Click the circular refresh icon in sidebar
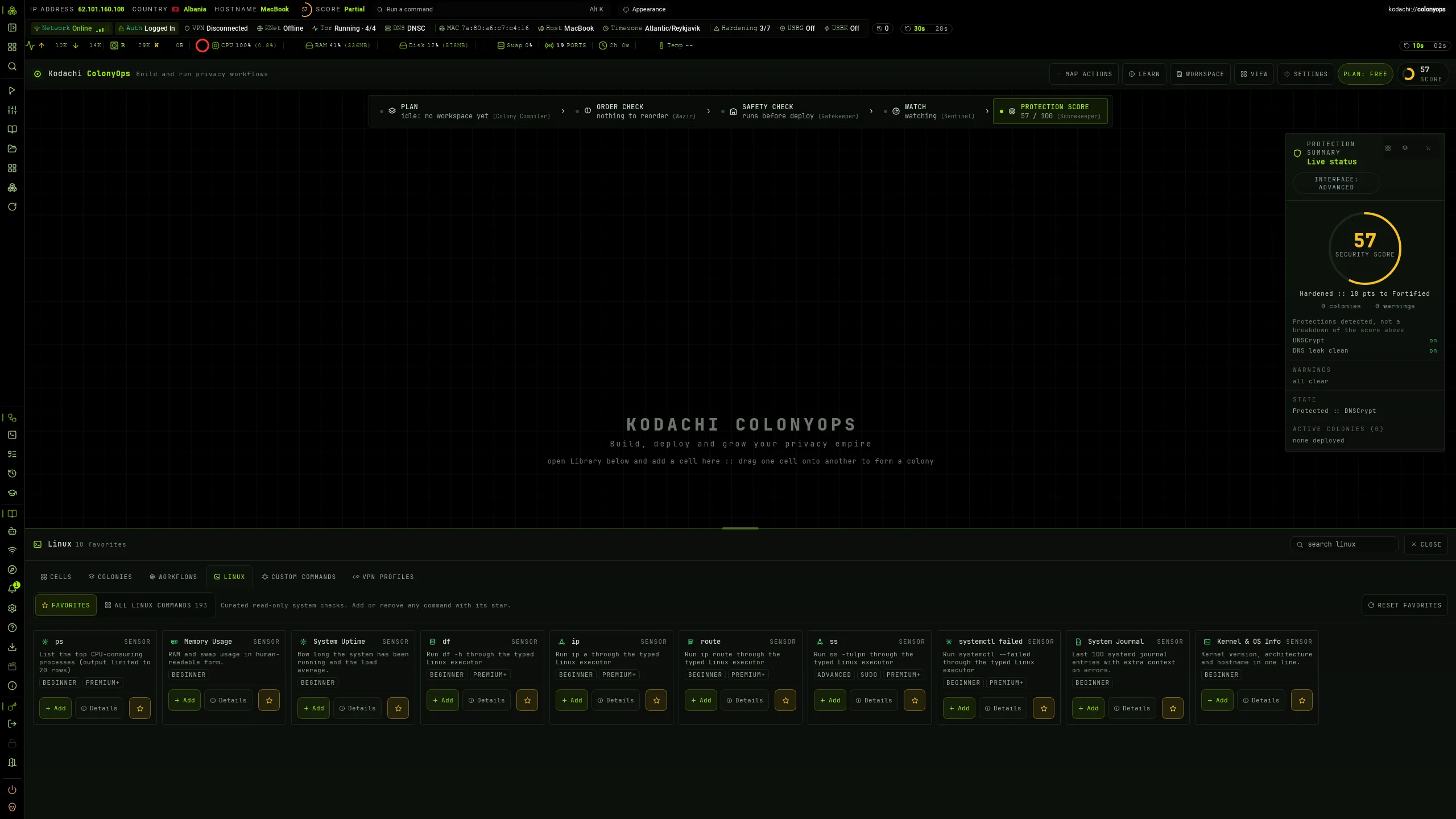This screenshot has height=819, width=1456. (12, 206)
